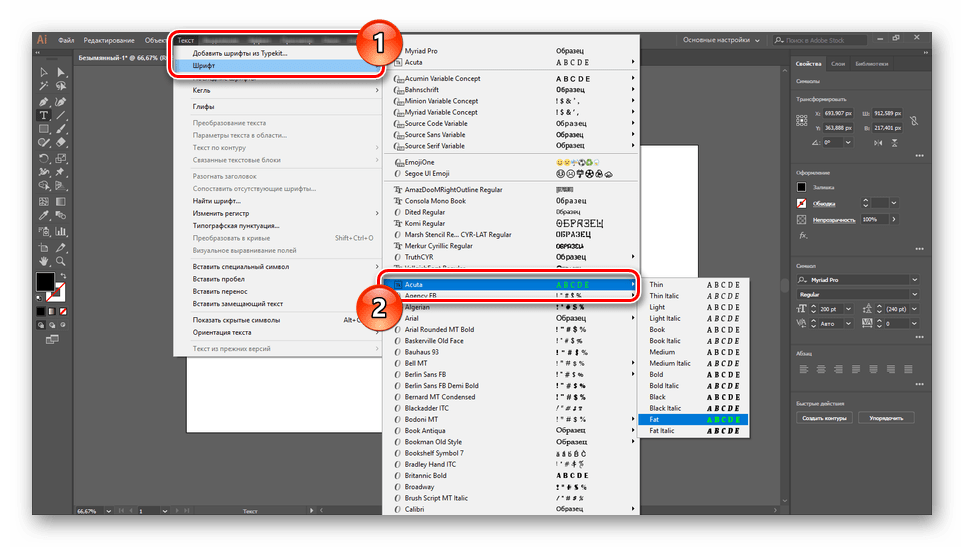
Task: Click the reference point locator grid
Action: click(802, 120)
